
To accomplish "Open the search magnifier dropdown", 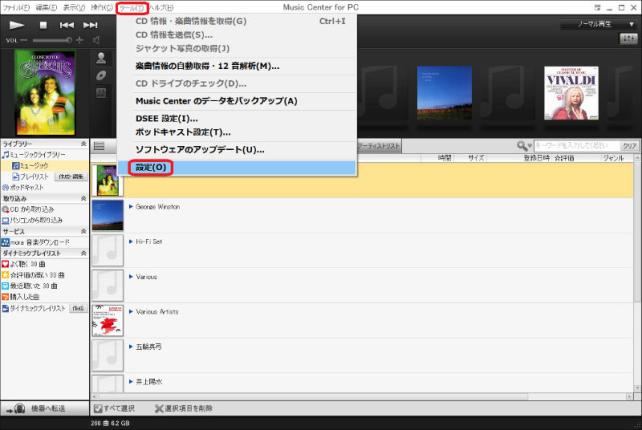I will point(524,146).
